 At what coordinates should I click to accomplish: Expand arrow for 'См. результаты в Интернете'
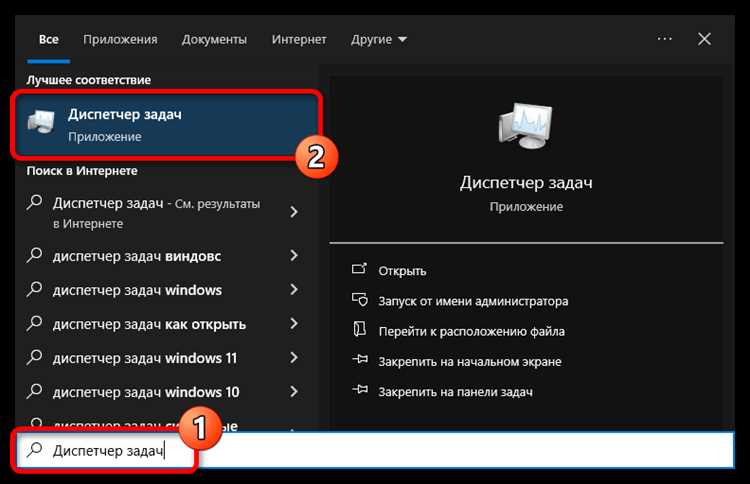pos(294,212)
